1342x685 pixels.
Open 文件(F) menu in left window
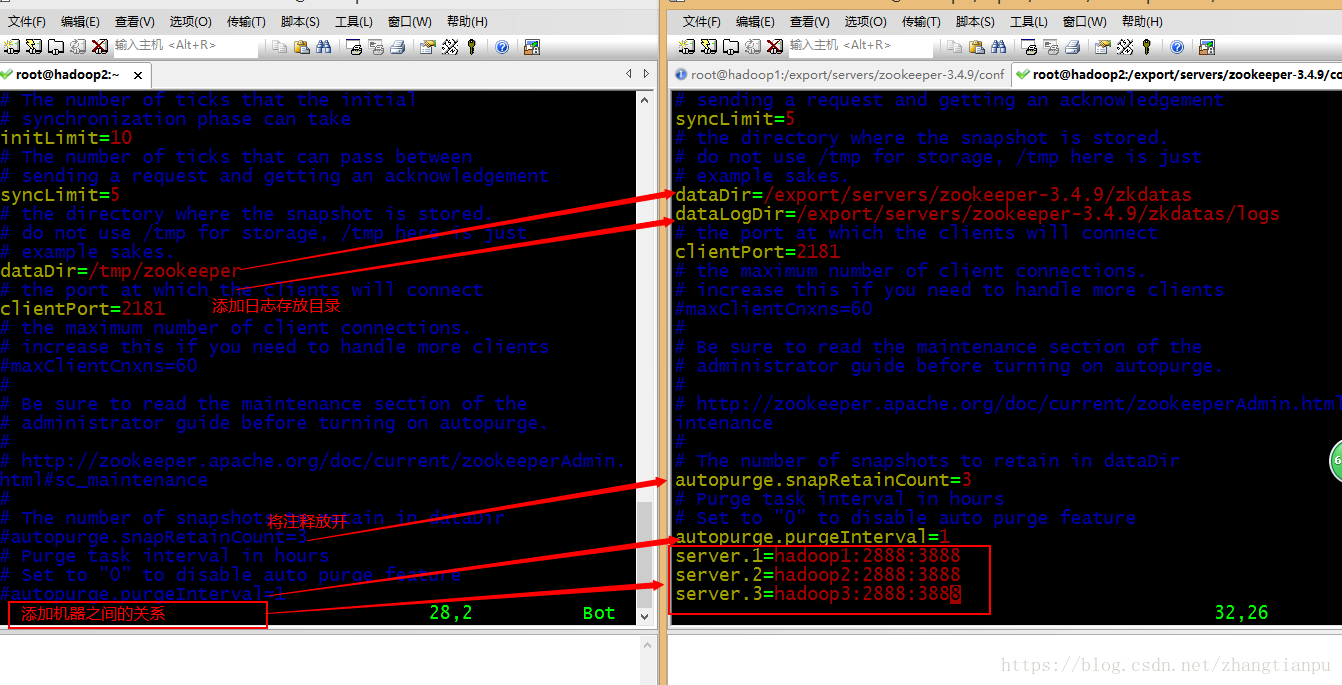click(x=27, y=21)
